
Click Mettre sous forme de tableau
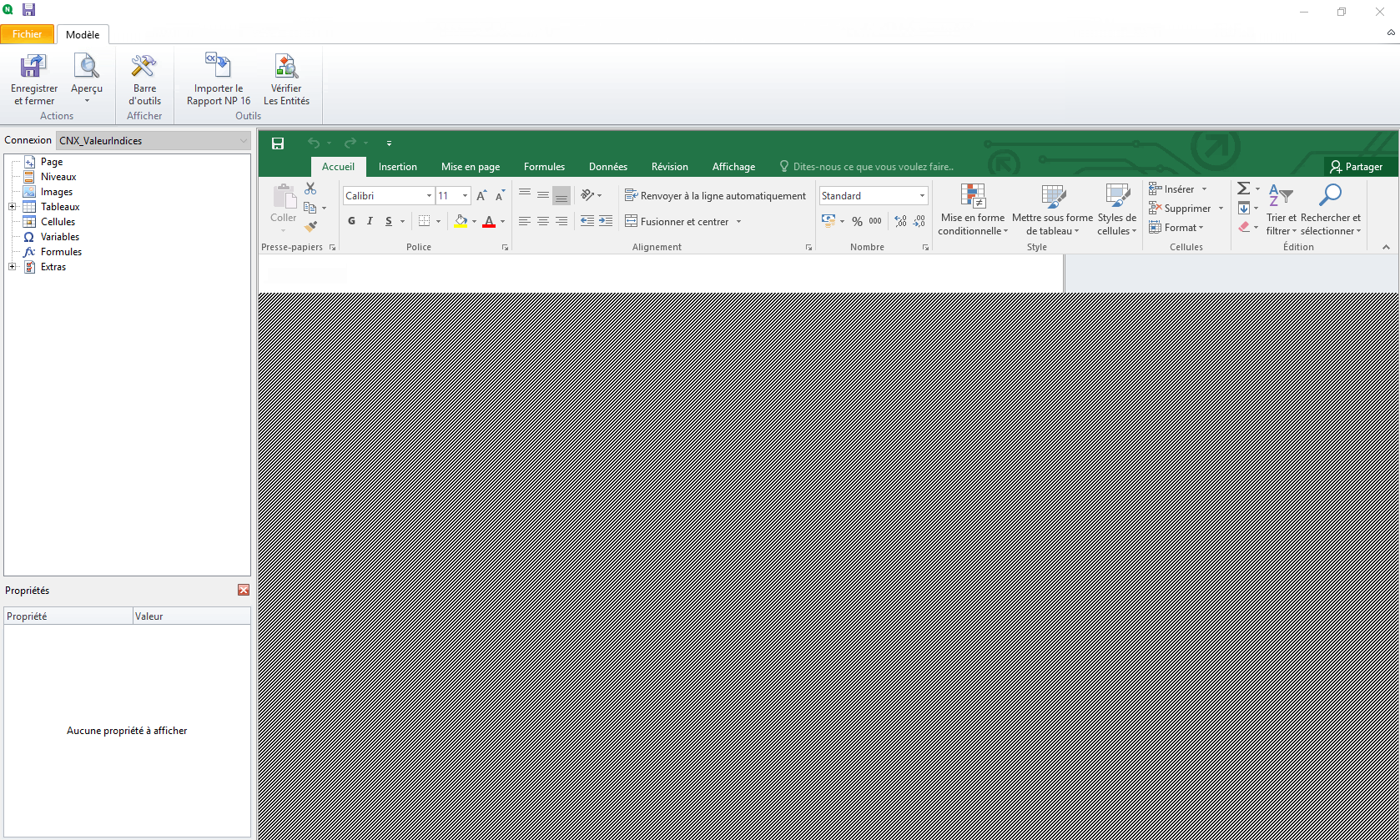tap(1052, 209)
